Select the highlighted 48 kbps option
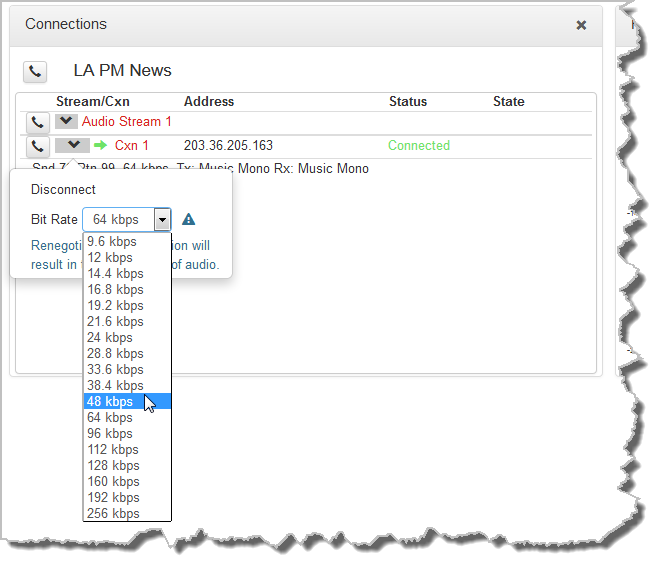 [x=127, y=402]
